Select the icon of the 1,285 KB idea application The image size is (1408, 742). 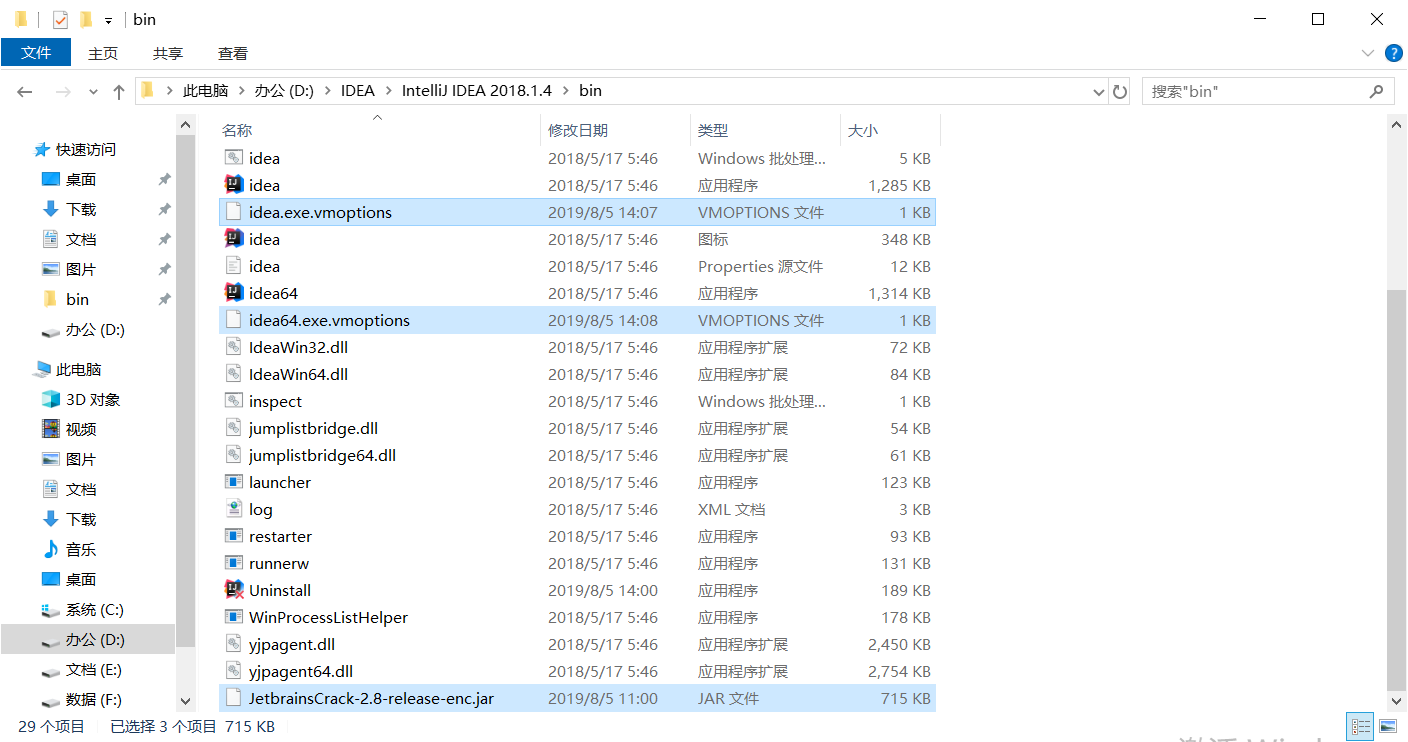[233, 185]
